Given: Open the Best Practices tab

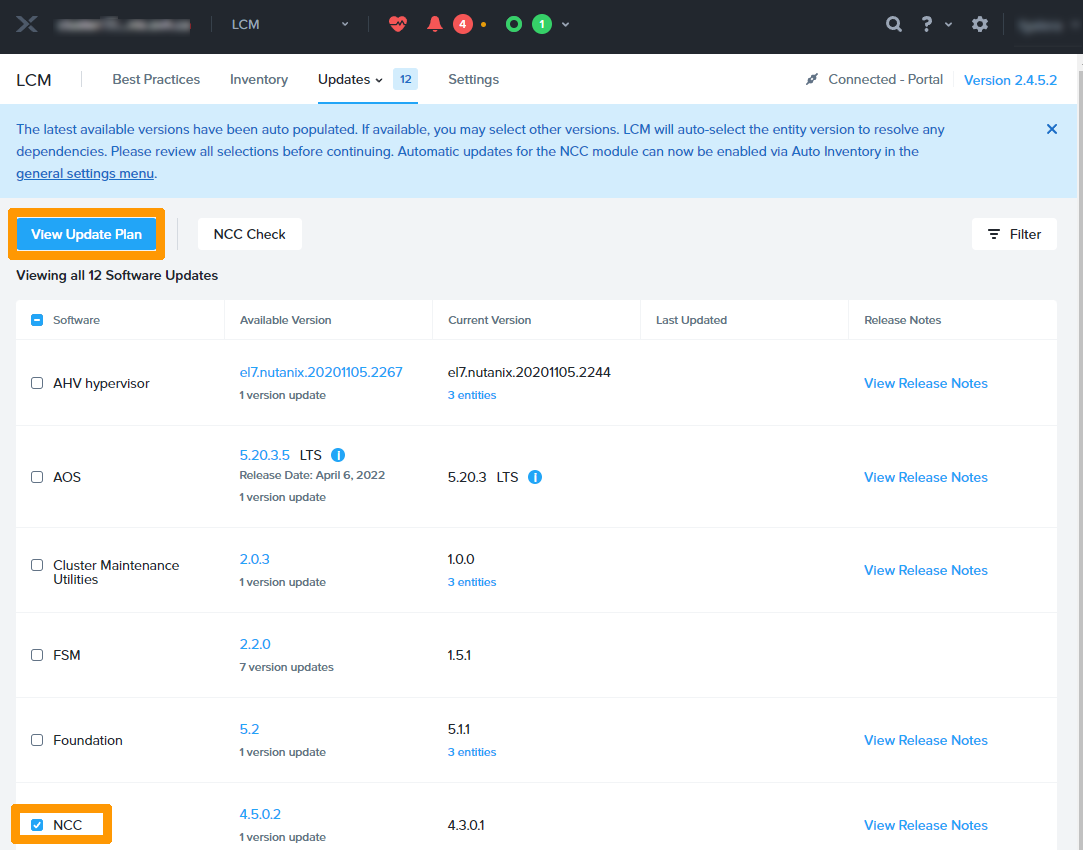Looking at the screenshot, I should 156,80.
